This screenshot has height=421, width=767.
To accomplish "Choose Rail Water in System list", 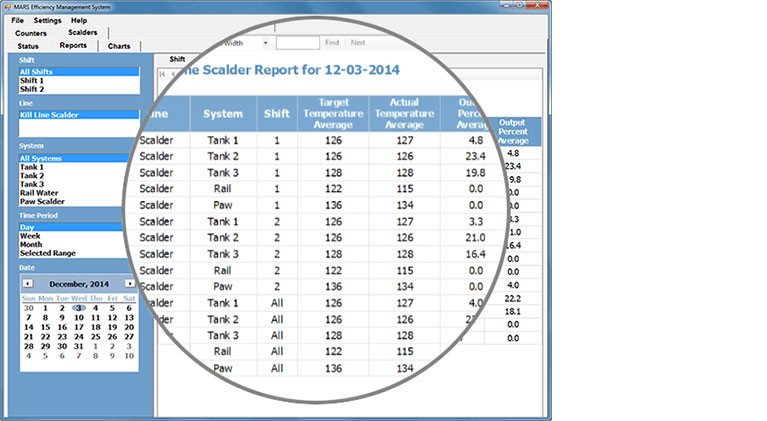I will point(42,193).
